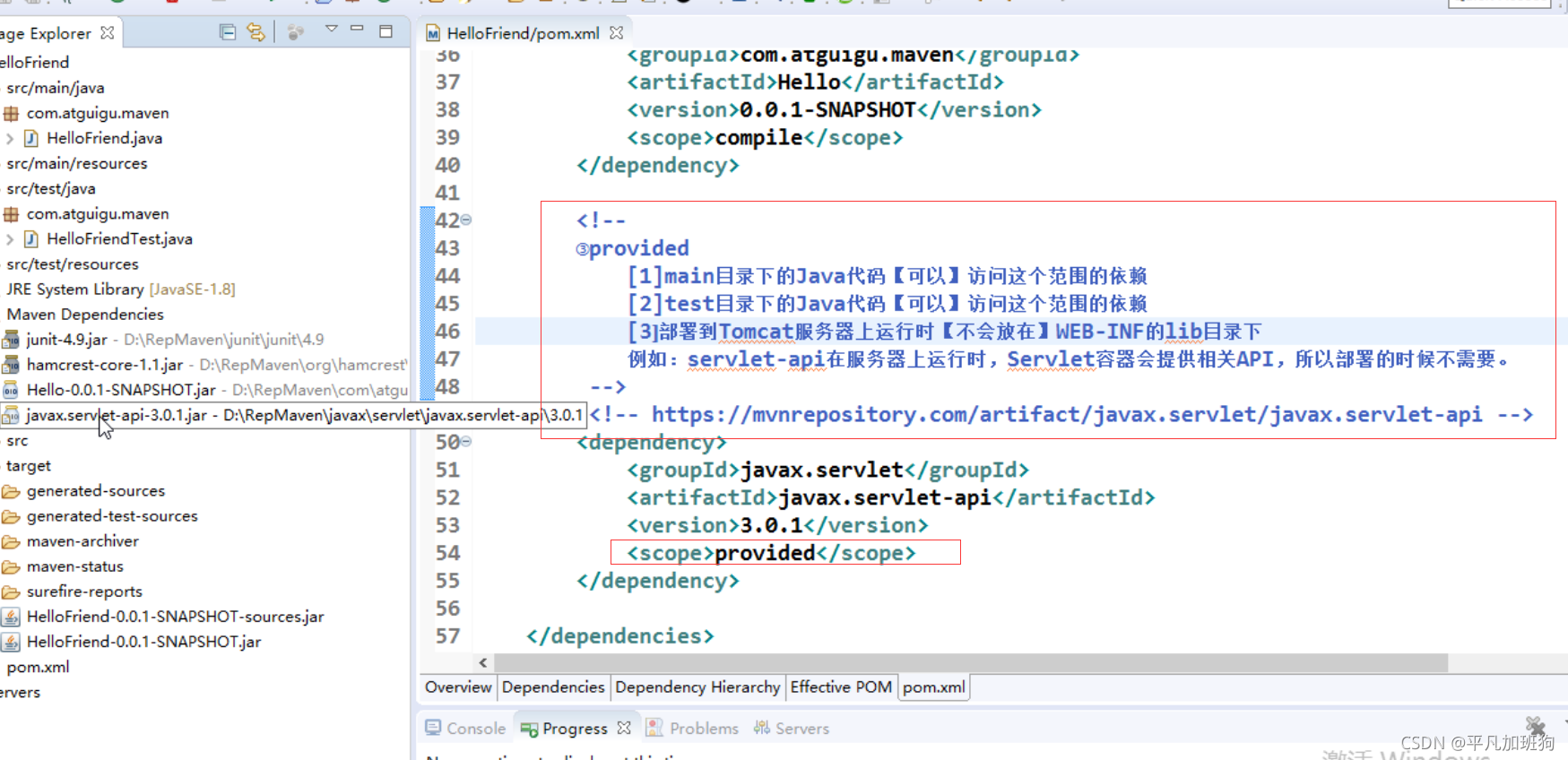Select the pom.xml source tab
Image resolution: width=1568 pixels, height=760 pixels.
934,687
